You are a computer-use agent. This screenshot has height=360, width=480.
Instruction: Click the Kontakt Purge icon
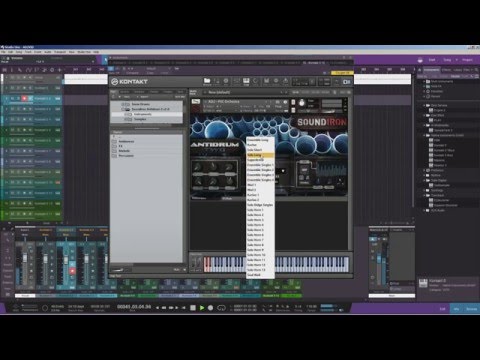(x=285, y=81)
